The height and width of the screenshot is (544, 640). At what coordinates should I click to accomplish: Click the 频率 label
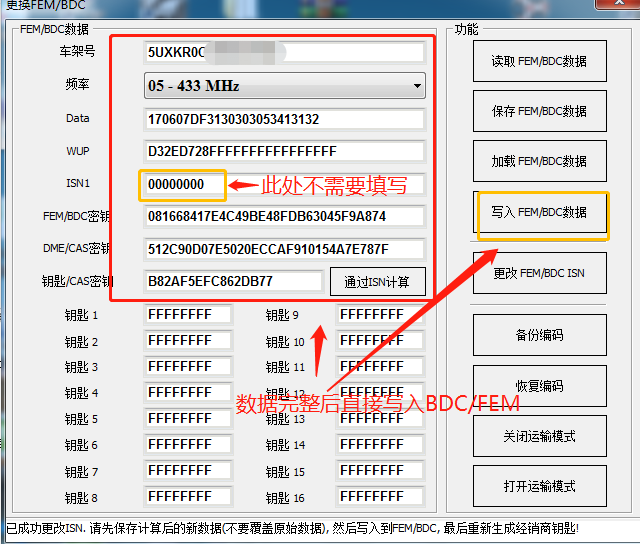point(77,84)
